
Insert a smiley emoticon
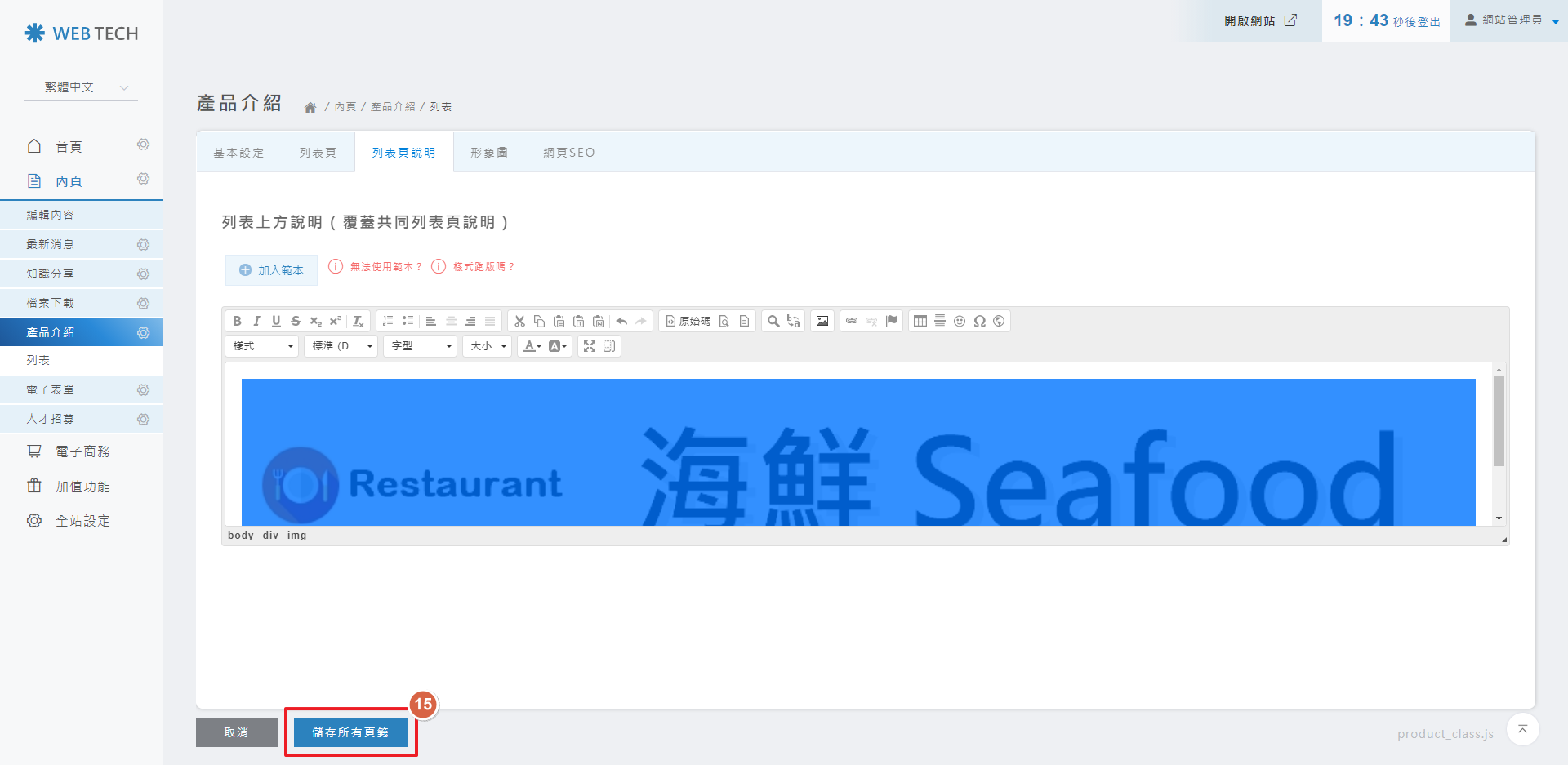960,321
